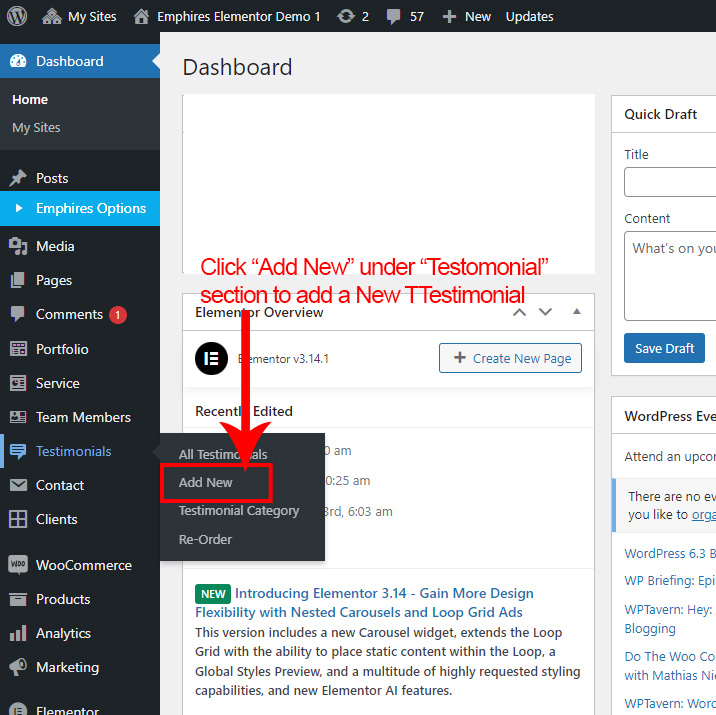716x715 pixels.
Task: Open Testimonial Category submenu item
Action: click(239, 510)
